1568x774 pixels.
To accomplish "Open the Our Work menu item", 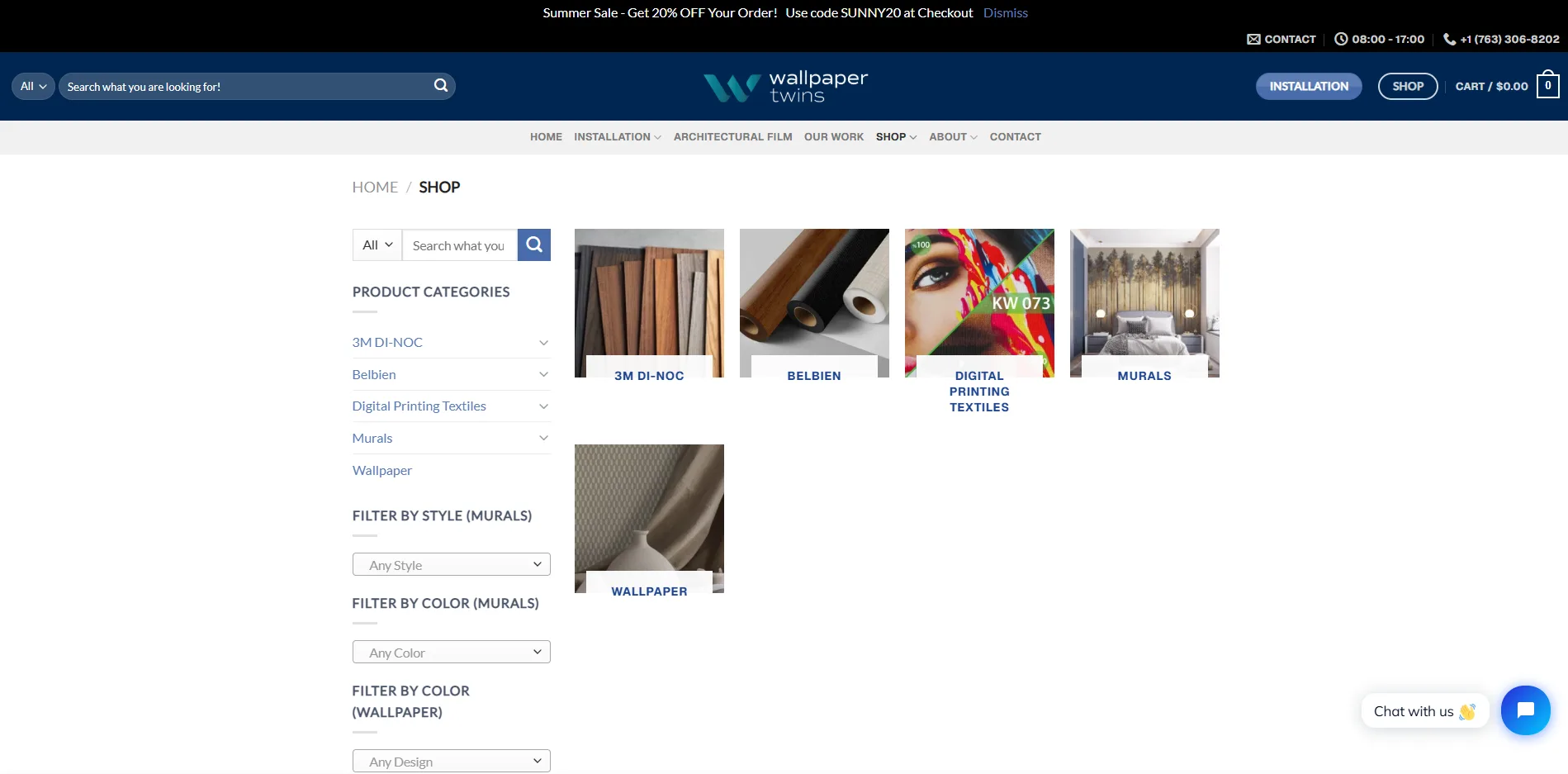I will pyautogui.click(x=833, y=137).
